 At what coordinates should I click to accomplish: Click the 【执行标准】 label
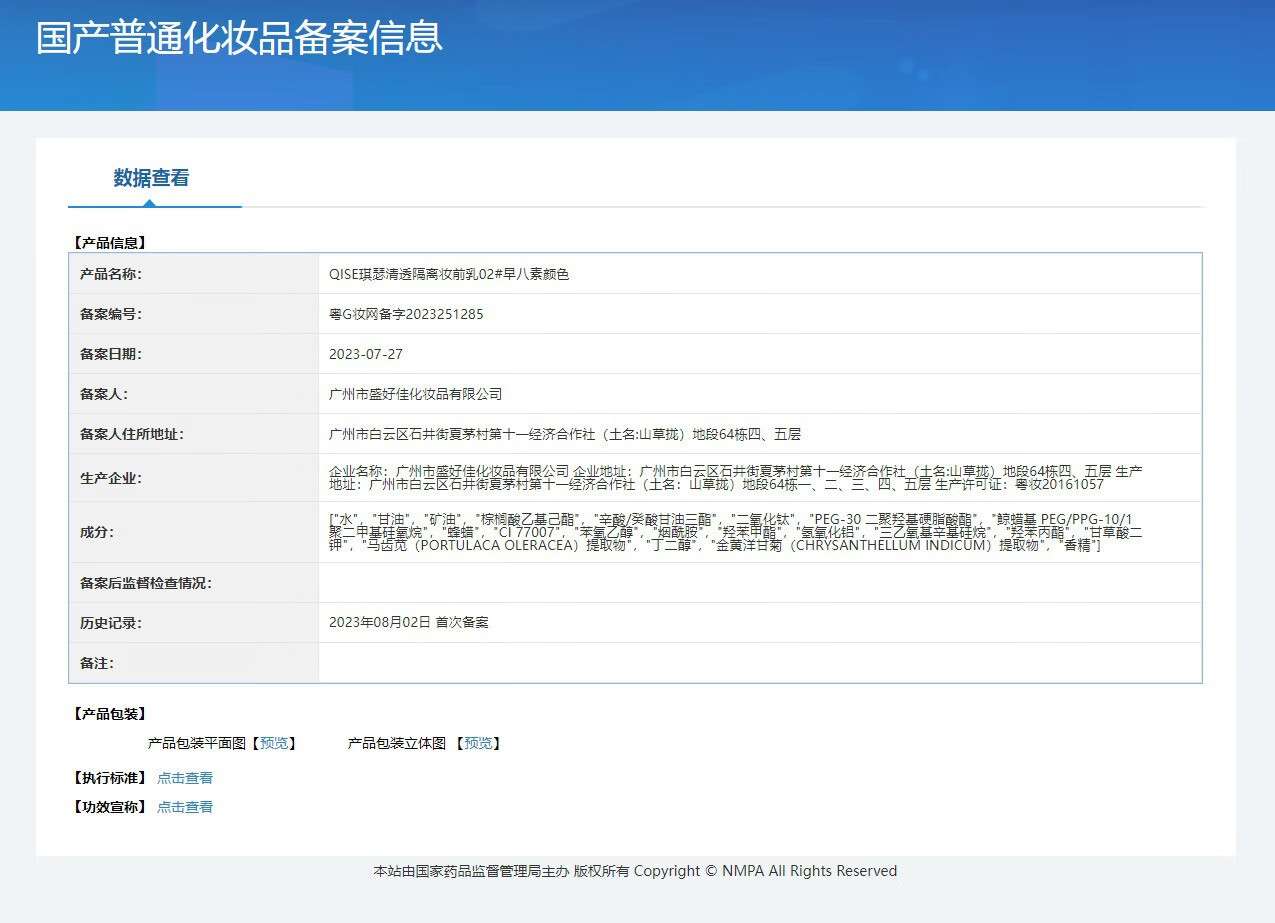[110, 778]
